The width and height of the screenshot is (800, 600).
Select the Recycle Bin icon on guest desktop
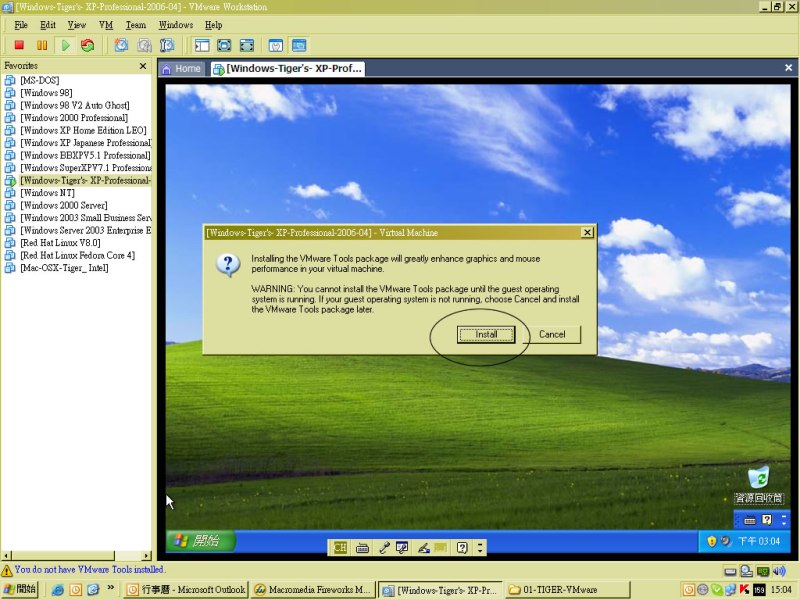(759, 484)
